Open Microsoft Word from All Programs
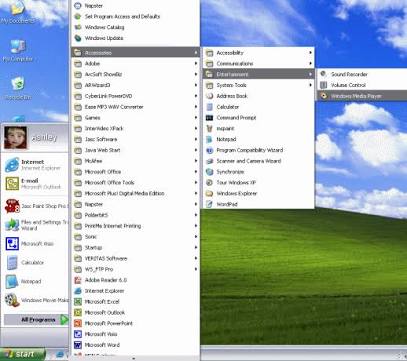The width and height of the screenshot is (407, 361). 135,345
